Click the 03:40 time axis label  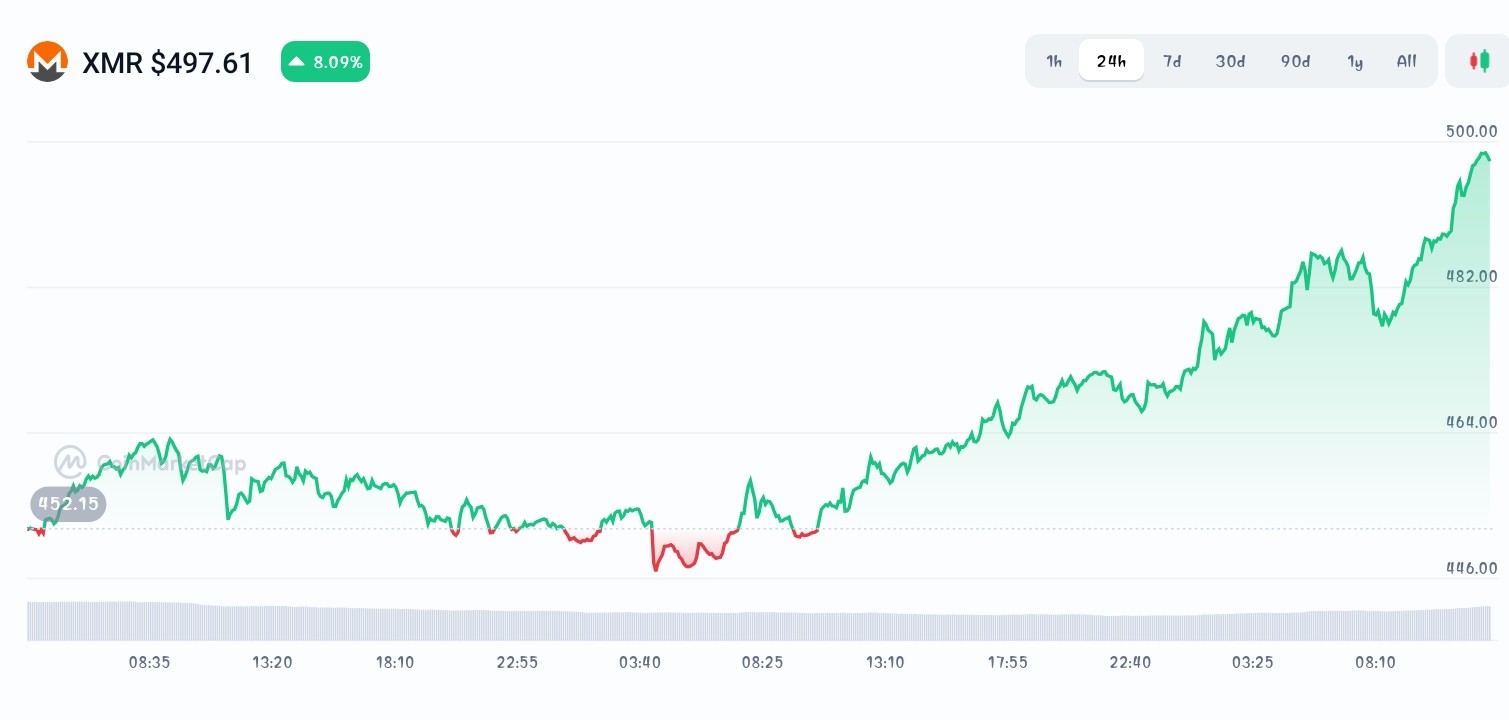[x=640, y=662]
